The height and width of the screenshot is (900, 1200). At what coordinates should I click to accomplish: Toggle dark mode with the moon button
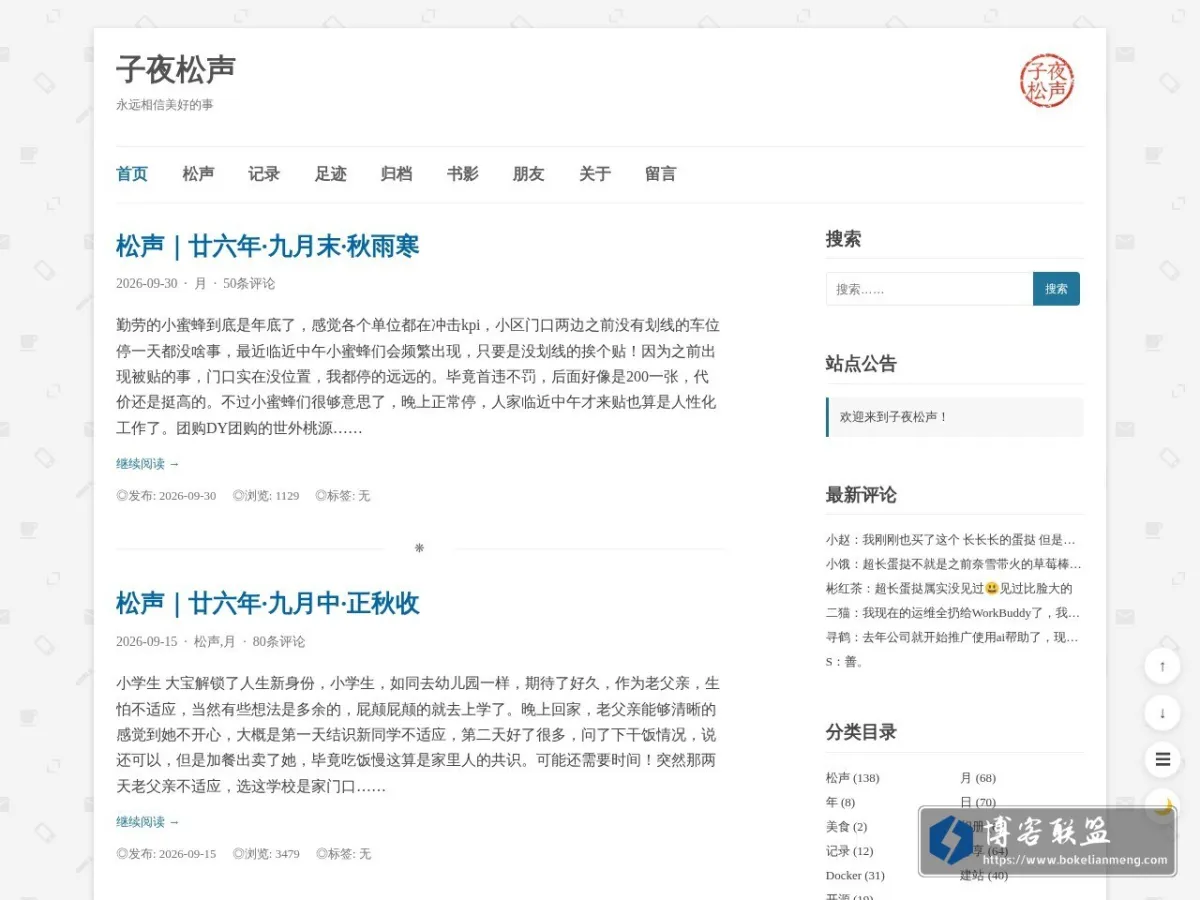(x=1162, y=806)
